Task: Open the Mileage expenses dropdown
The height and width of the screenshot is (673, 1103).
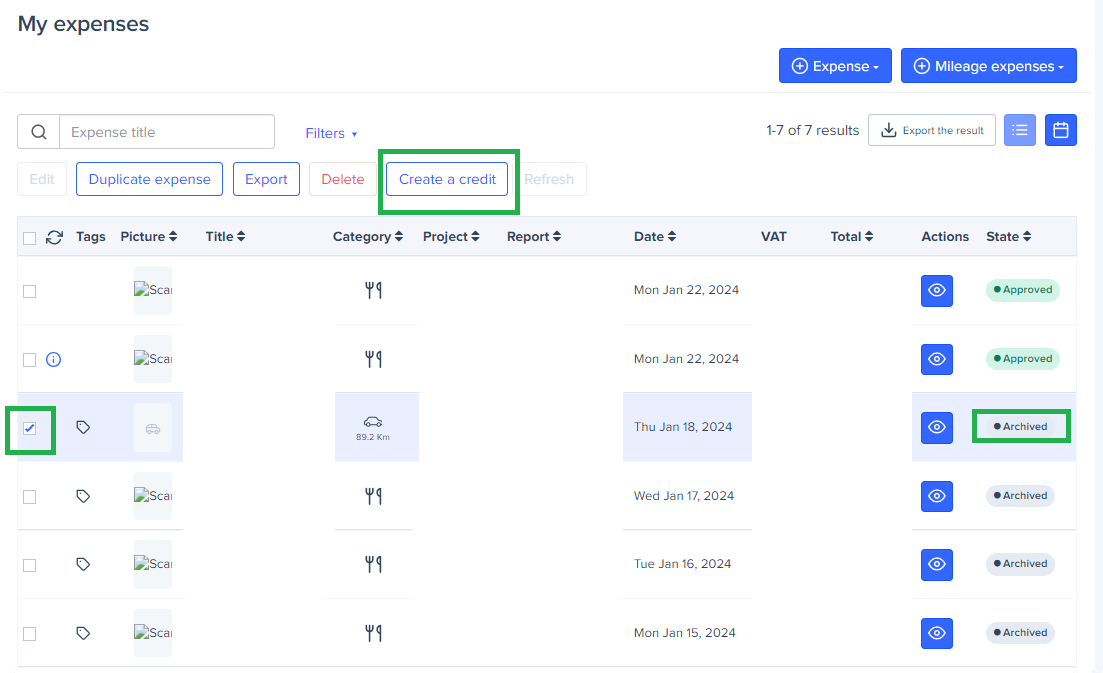Action: point(988,66)
